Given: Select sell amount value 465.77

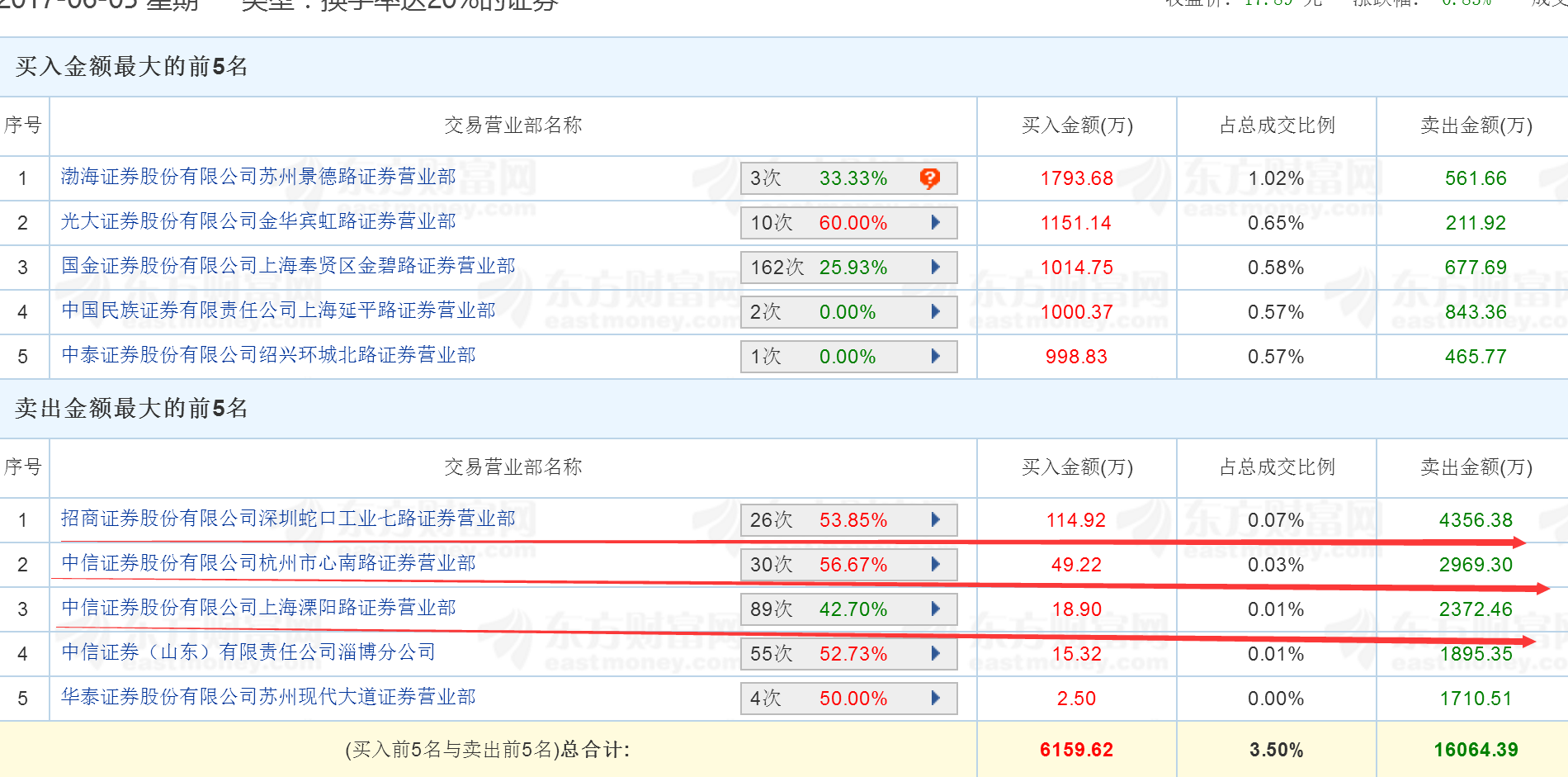Looking at the screenshot, I should [1476, 357].
